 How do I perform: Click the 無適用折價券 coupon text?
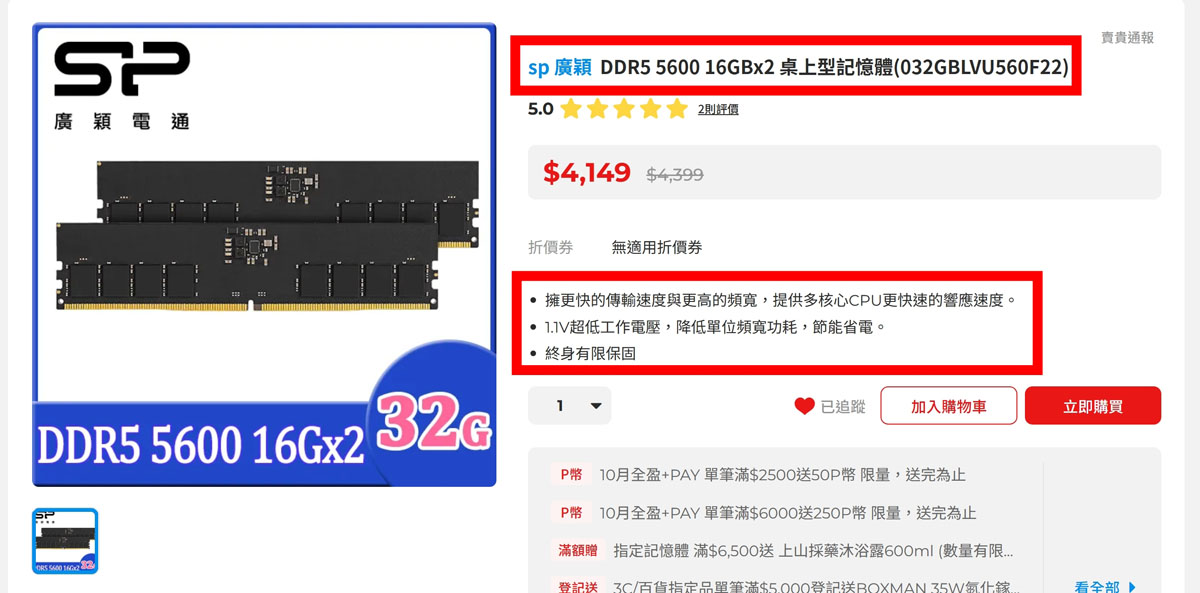click(x=657, y=247)
